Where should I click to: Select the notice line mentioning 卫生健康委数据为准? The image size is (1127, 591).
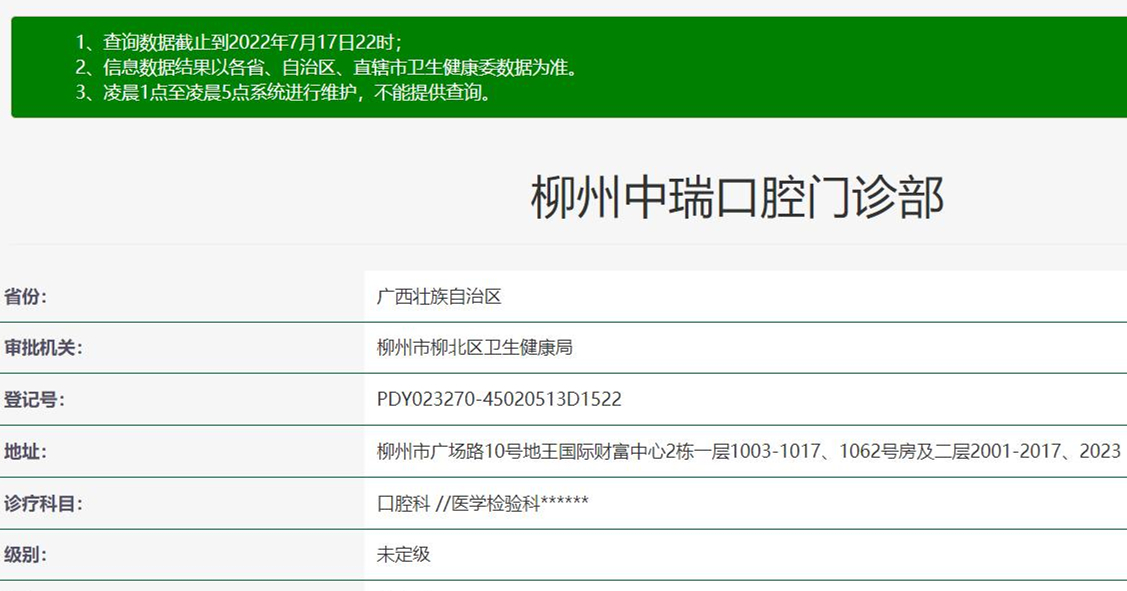pyautogui.click(x=327, y=68)
